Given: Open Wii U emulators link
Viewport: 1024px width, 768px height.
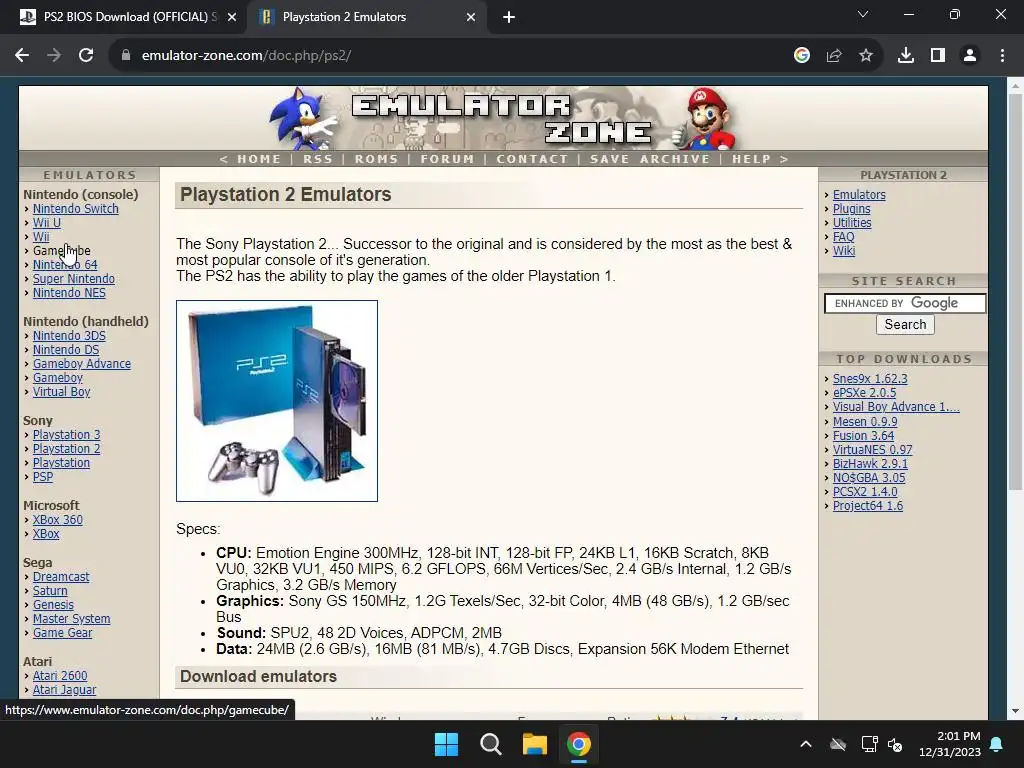Looking at the screenshot, I should pos(46,223).
